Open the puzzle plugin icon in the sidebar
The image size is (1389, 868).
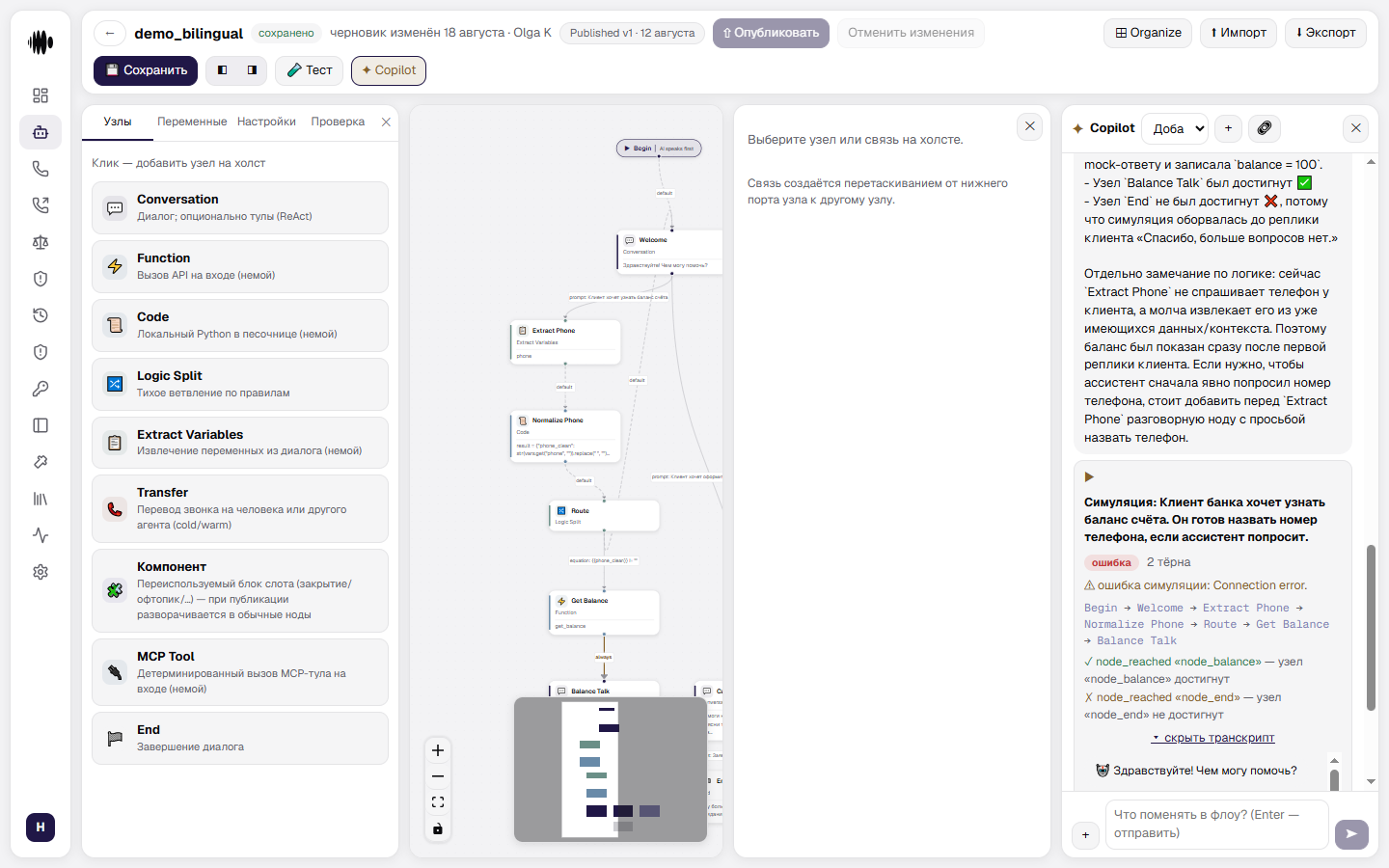pyautogui.click(x=41, y=462)
